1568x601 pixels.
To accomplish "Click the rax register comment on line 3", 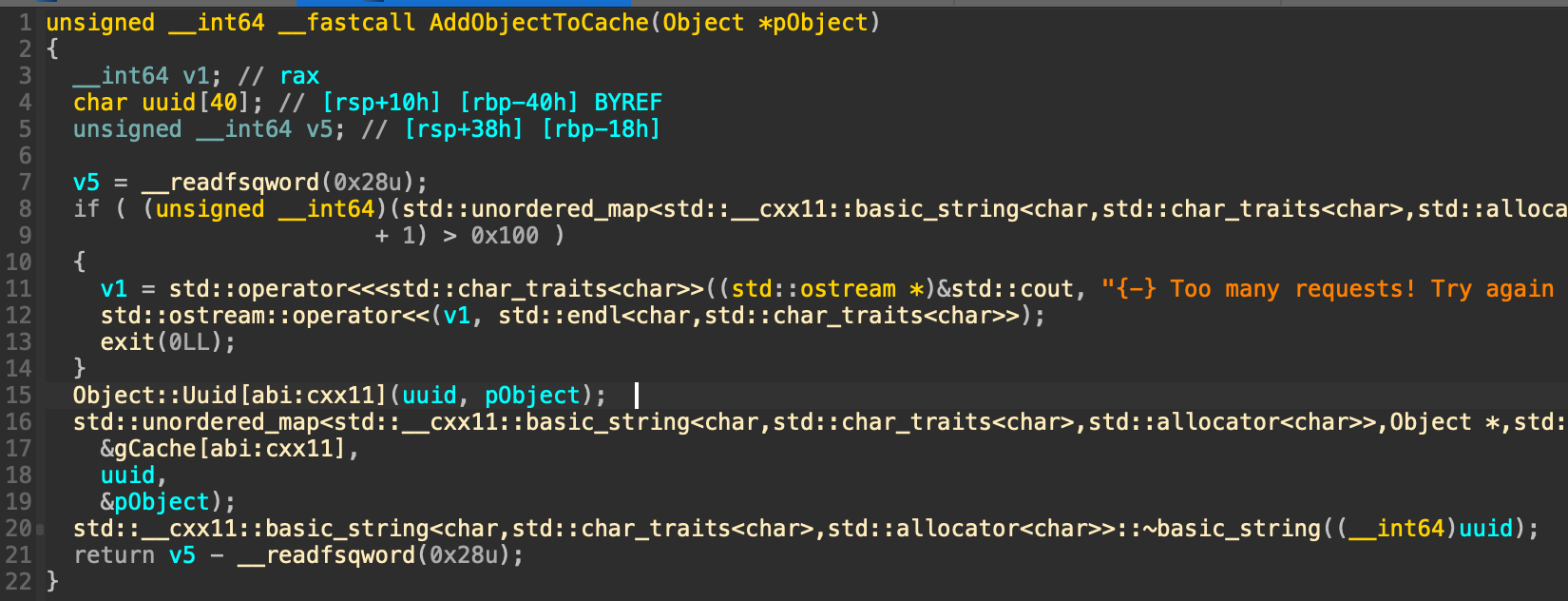I will [x=299, y=76].
